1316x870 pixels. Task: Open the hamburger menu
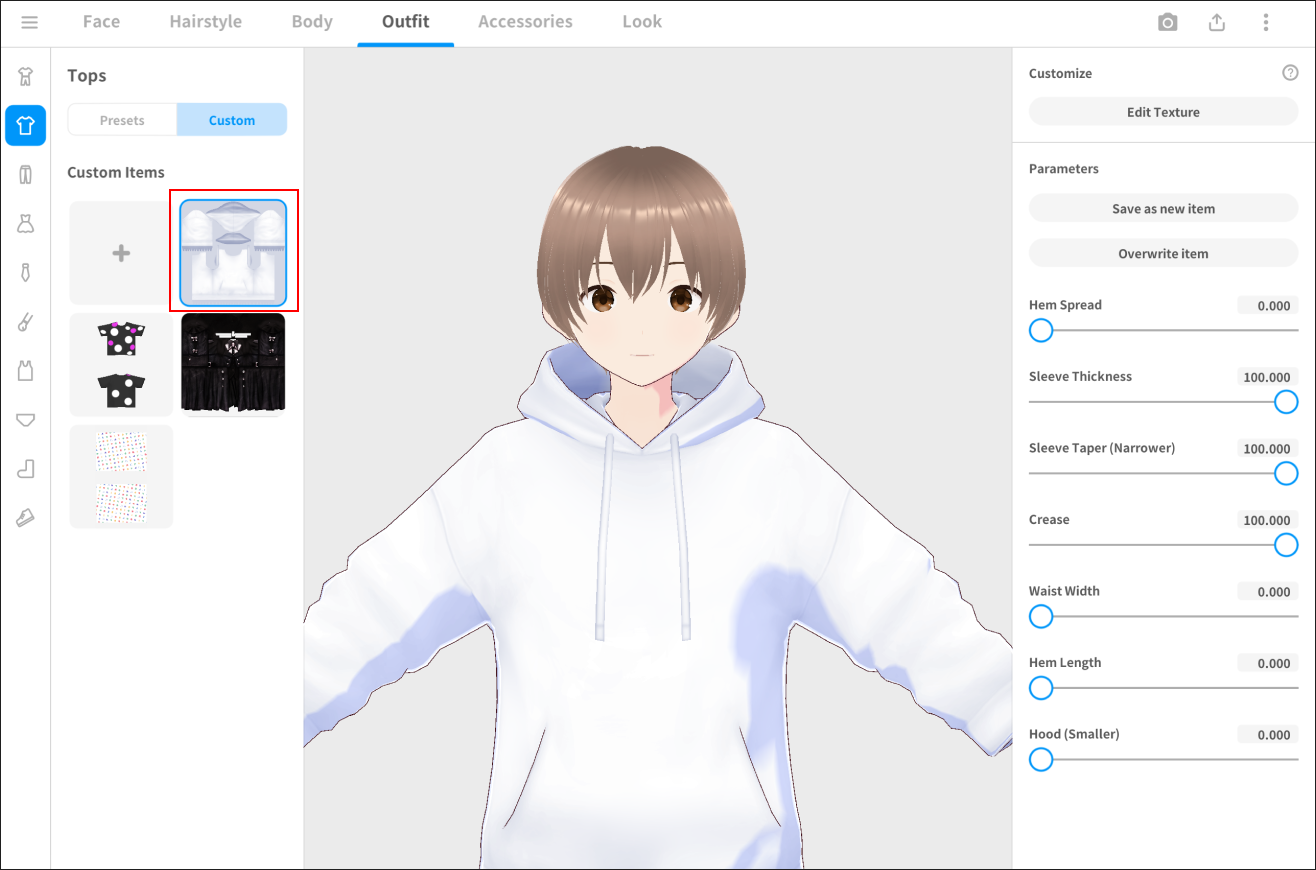click(x=29, y=22)
